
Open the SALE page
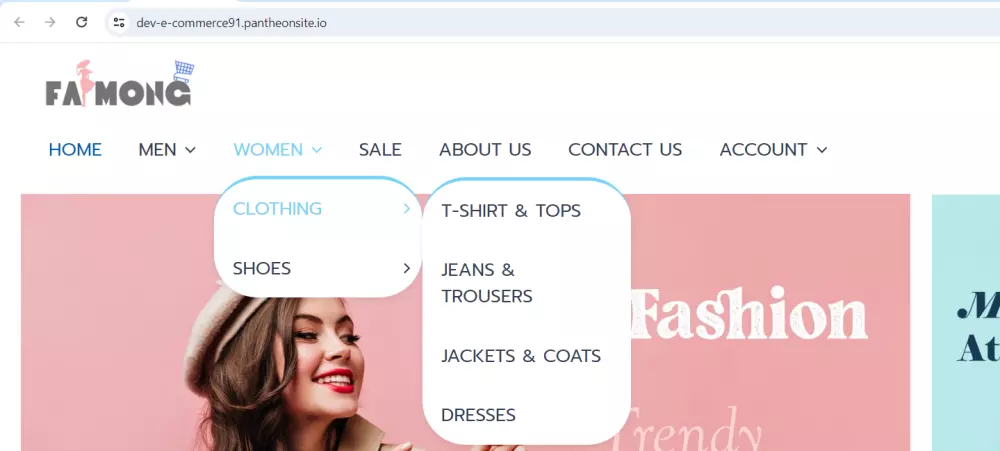380,150
